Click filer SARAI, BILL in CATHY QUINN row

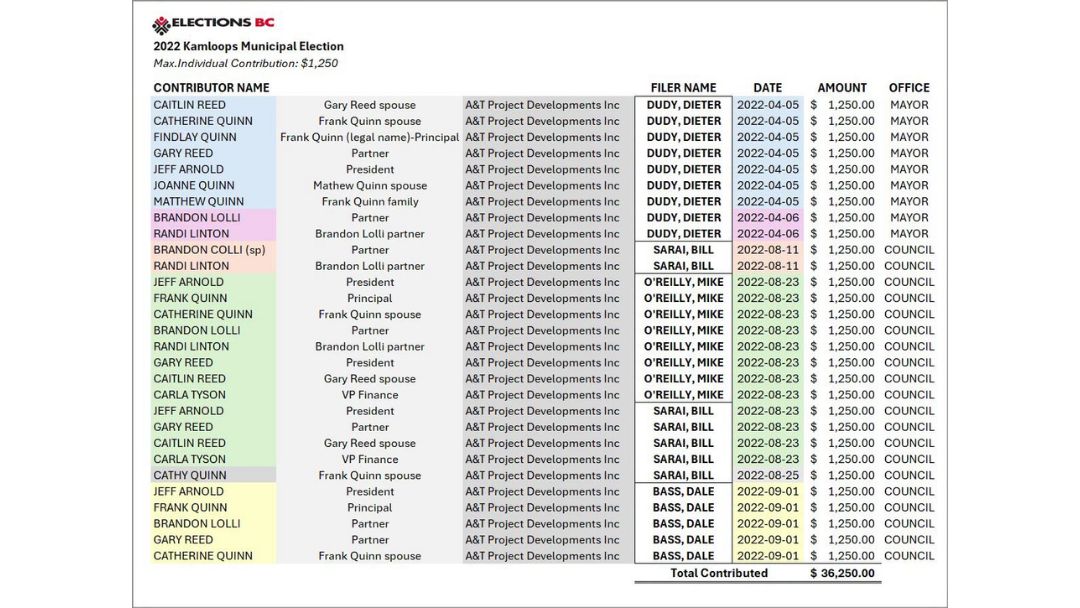pos(683,475)
